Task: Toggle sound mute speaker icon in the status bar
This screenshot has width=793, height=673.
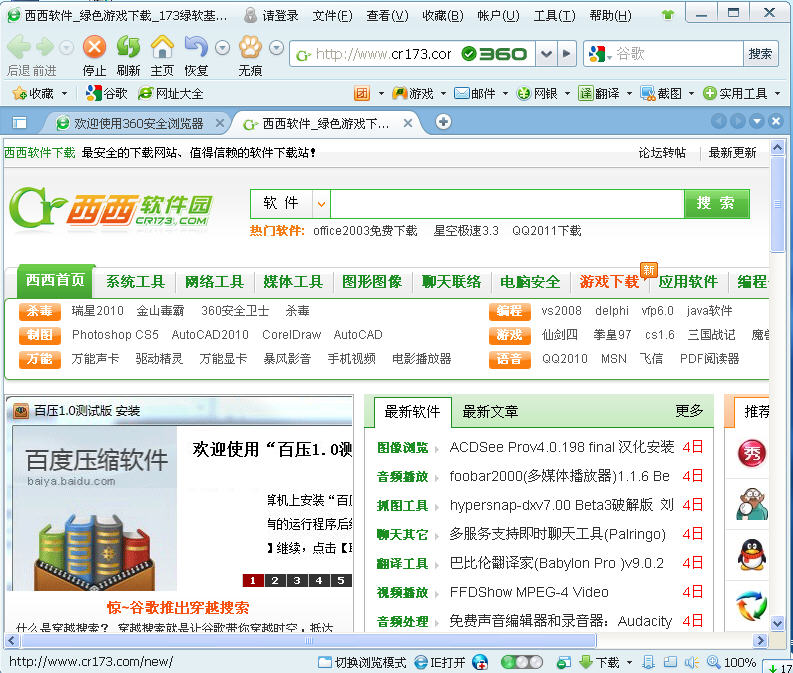Action: (692, 662)
